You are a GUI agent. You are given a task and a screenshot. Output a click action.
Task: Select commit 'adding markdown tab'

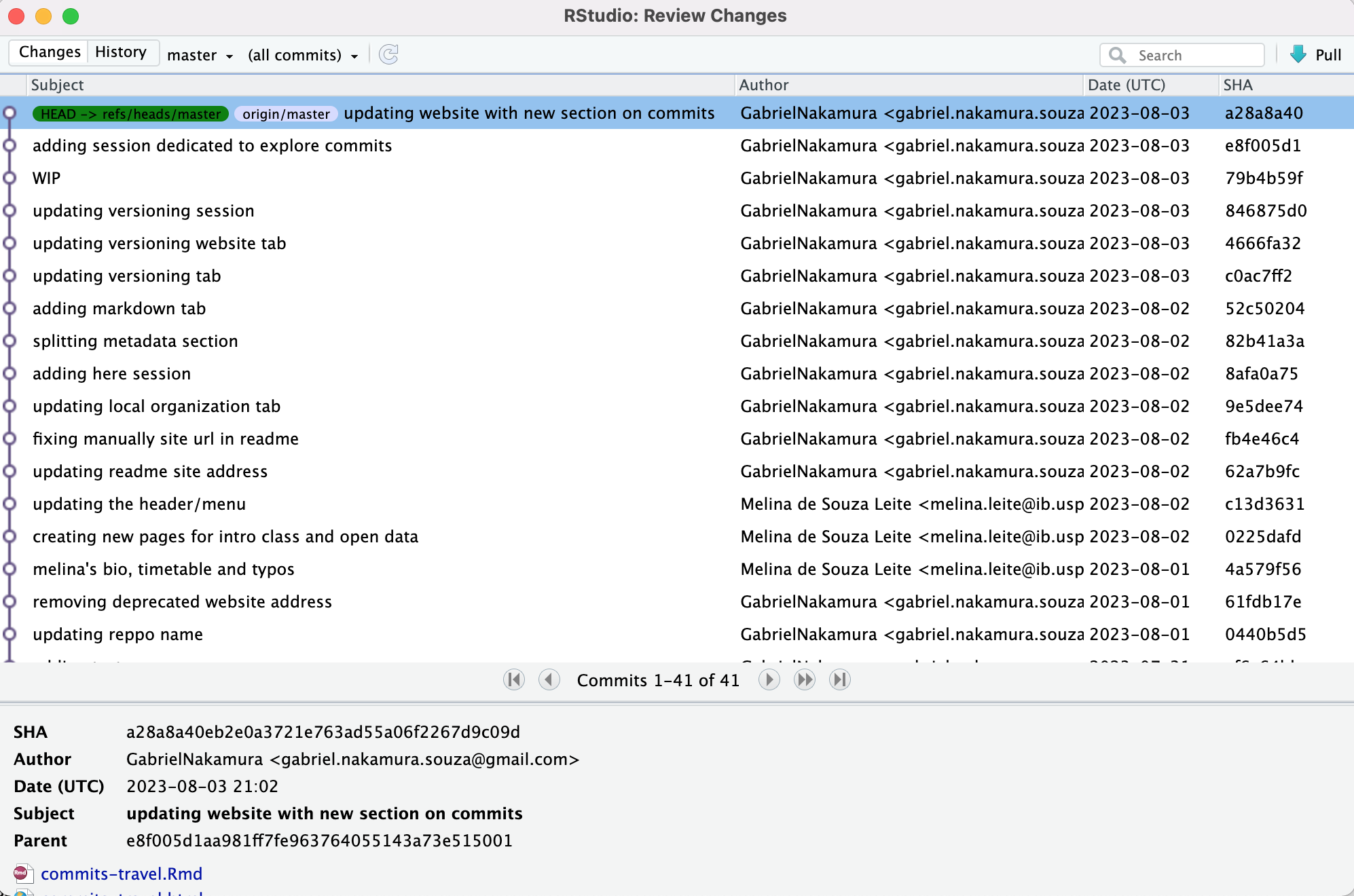click(x=677, y=308)
